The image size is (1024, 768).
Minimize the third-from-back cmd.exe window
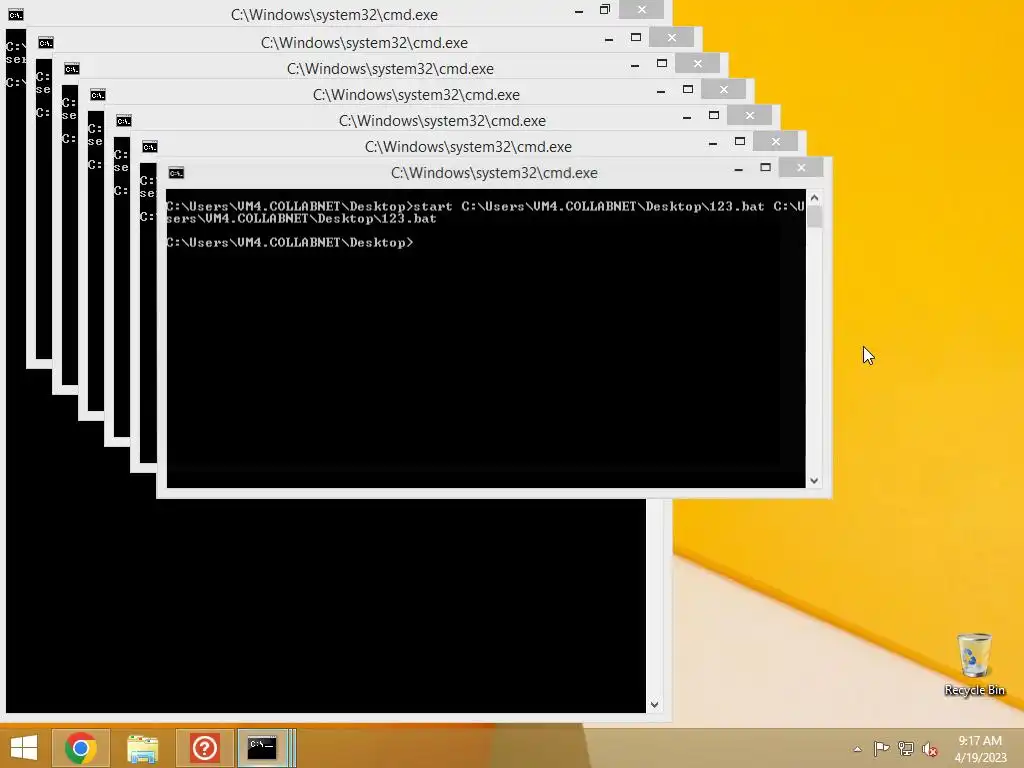[635, 65]
